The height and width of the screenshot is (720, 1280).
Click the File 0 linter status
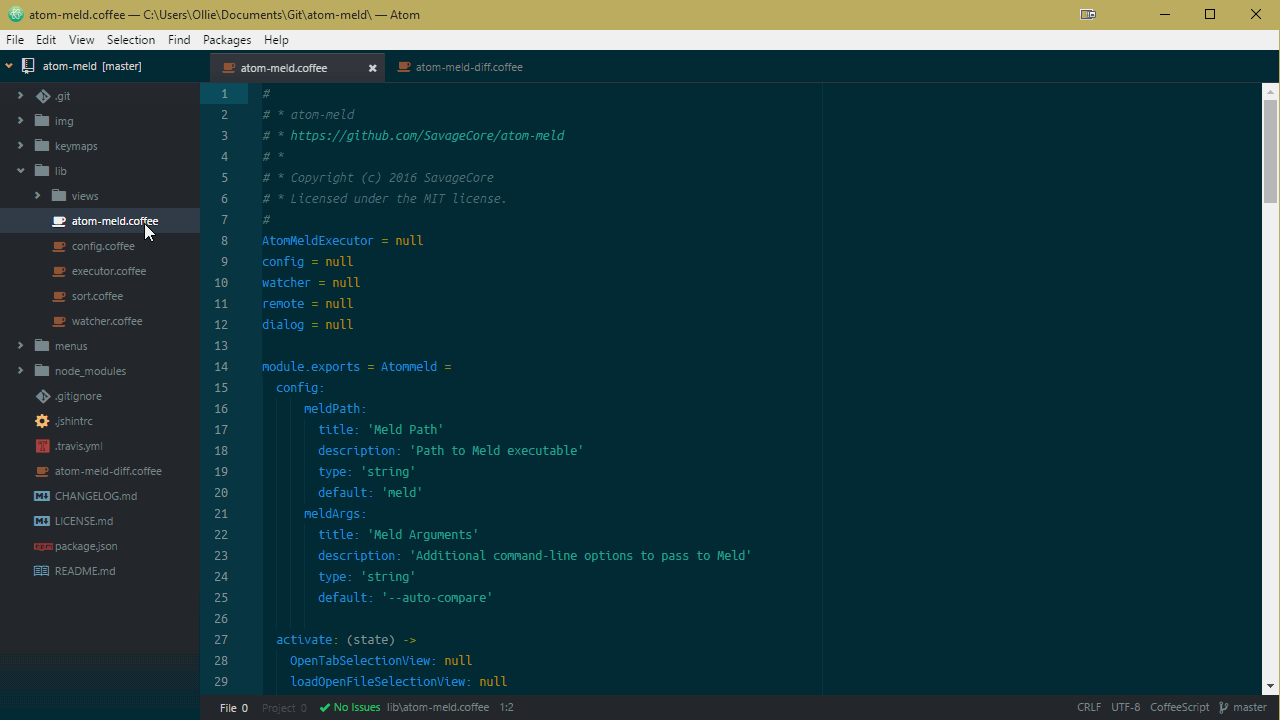tap(234, 708)
